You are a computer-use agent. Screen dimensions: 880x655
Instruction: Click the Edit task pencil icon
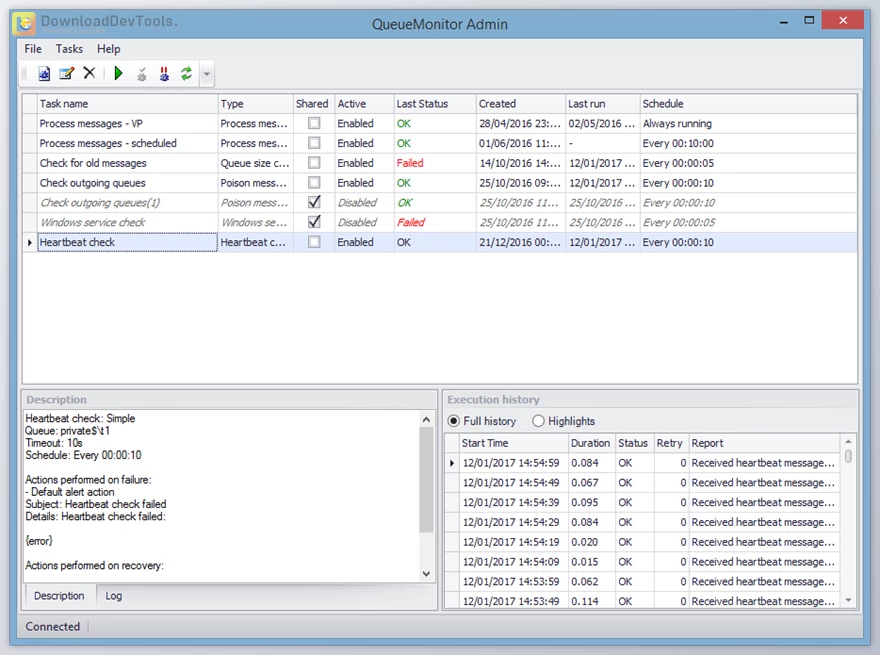click(66, 74)
